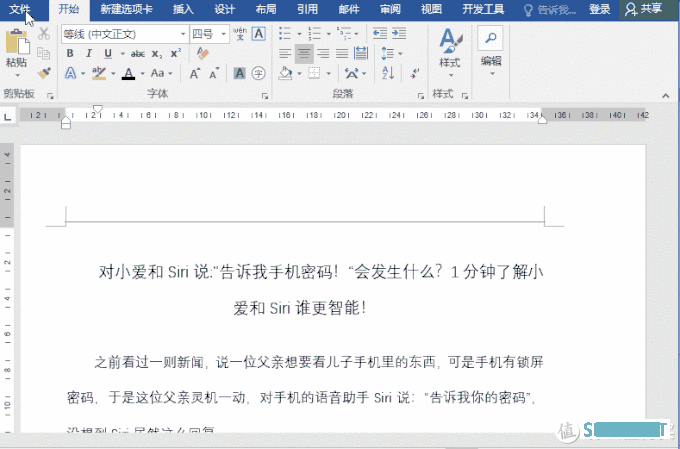Switch to the 布局 (Layout) tab
680x449 pixels.
pos(266,9)
